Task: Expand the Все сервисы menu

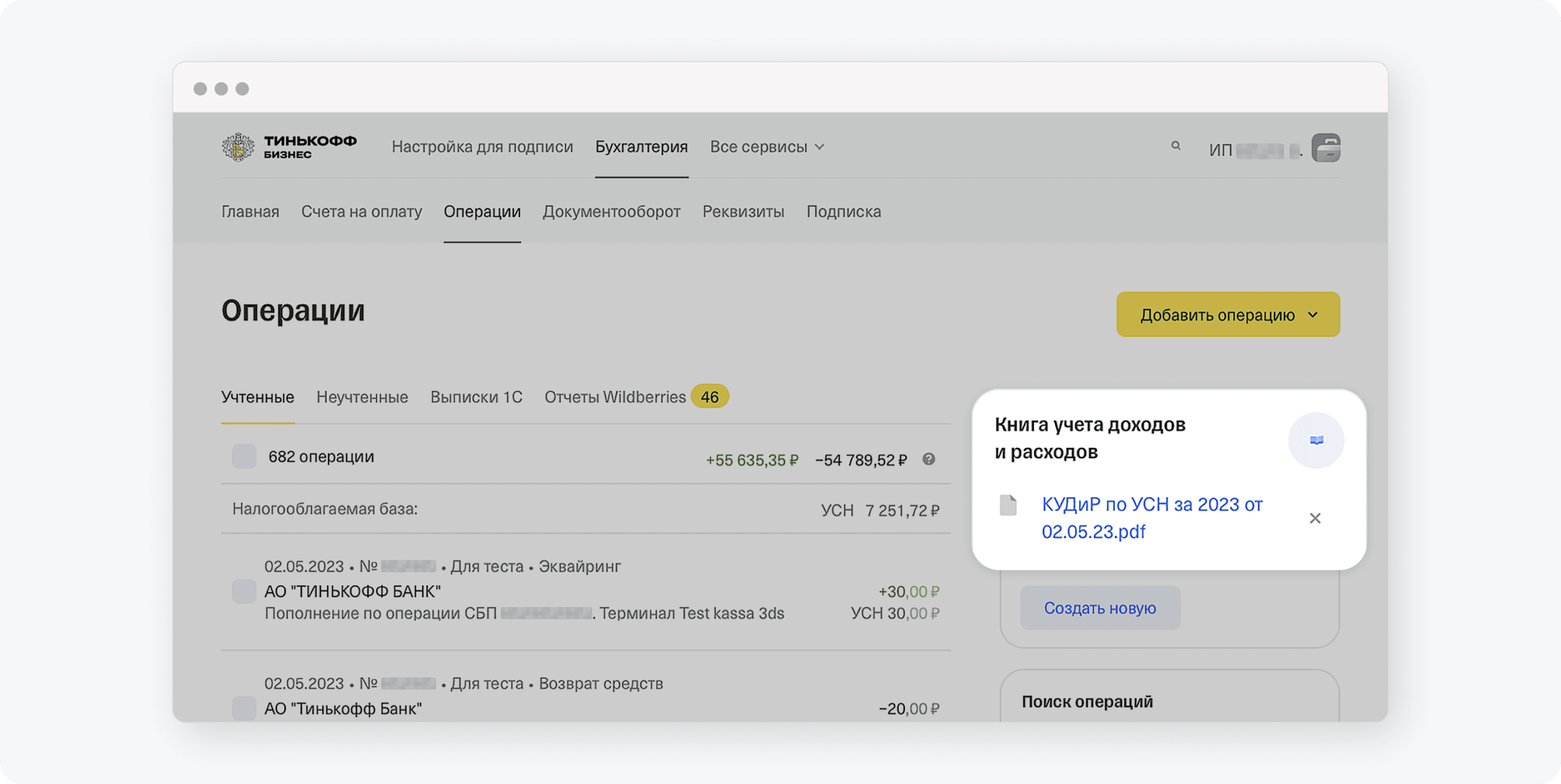Action: coord(767,147)
